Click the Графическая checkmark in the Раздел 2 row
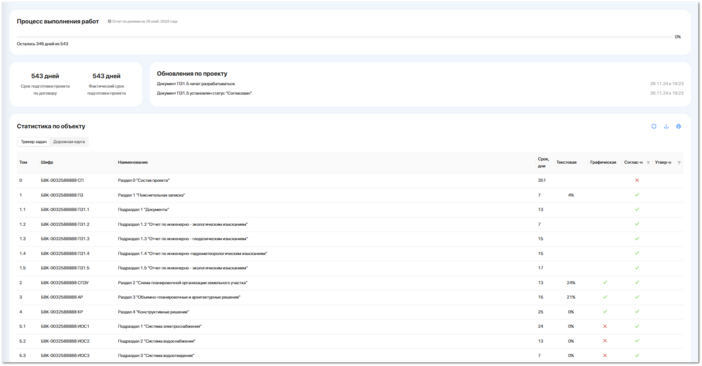The image size is (702, 366). tap(605, 282)
